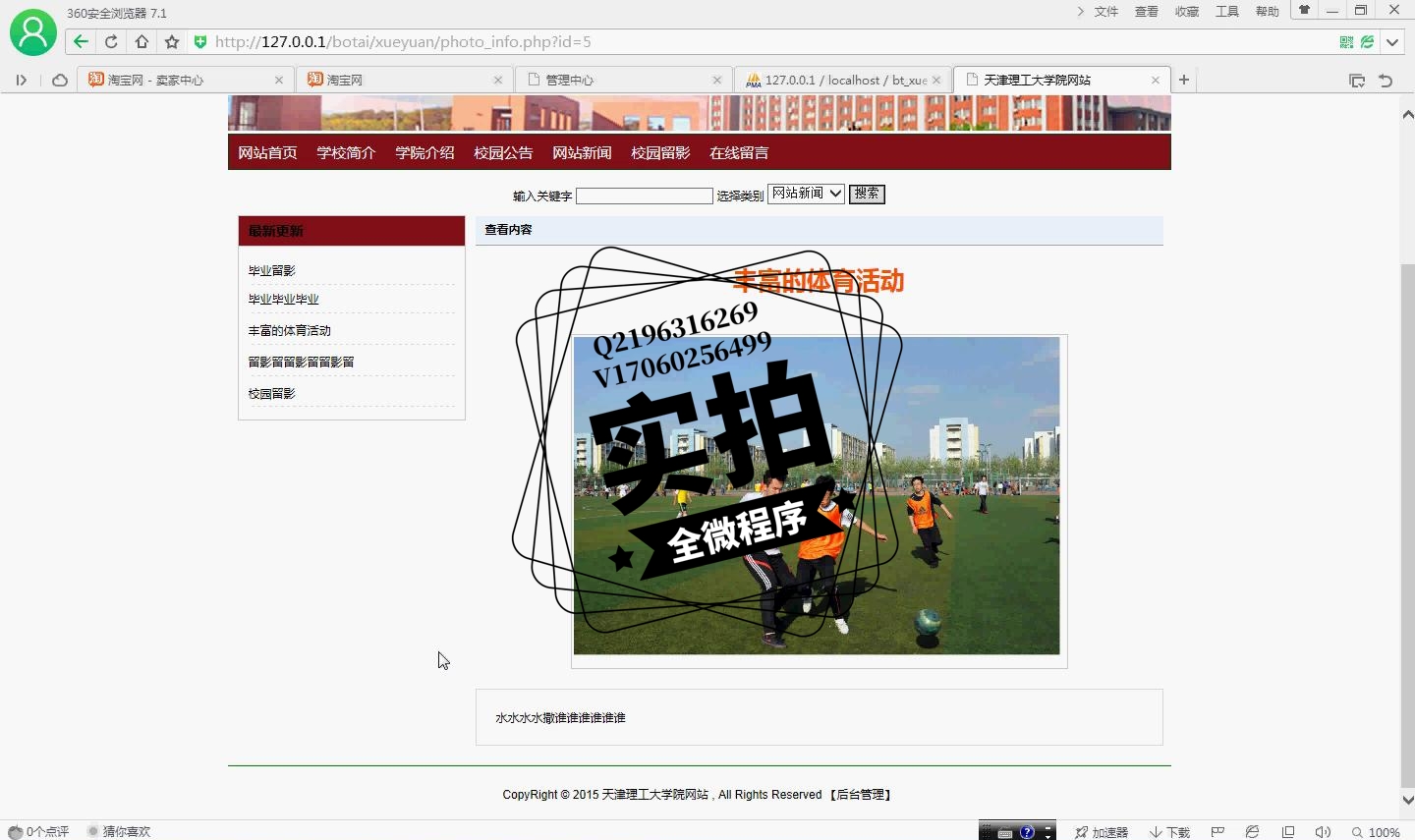Click the flag icon in status bar
Screen dimensions: 1415x840
click(x=1217, y=832)
